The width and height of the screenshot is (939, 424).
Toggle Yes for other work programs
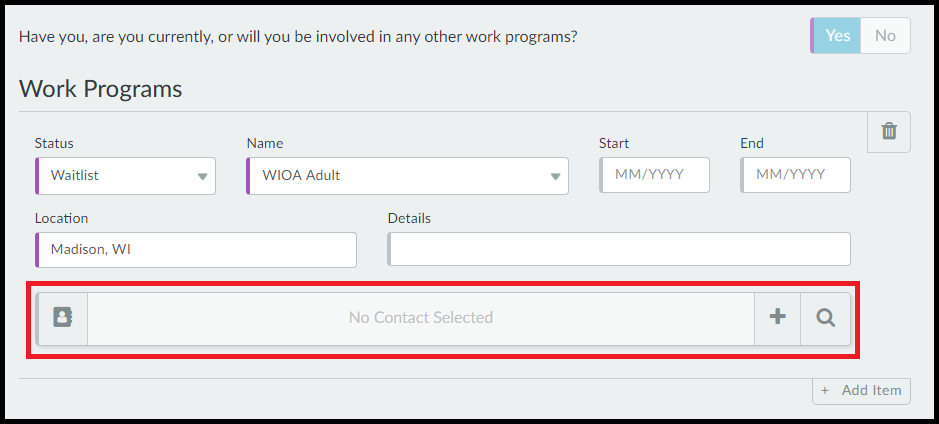tap(837, 36)
